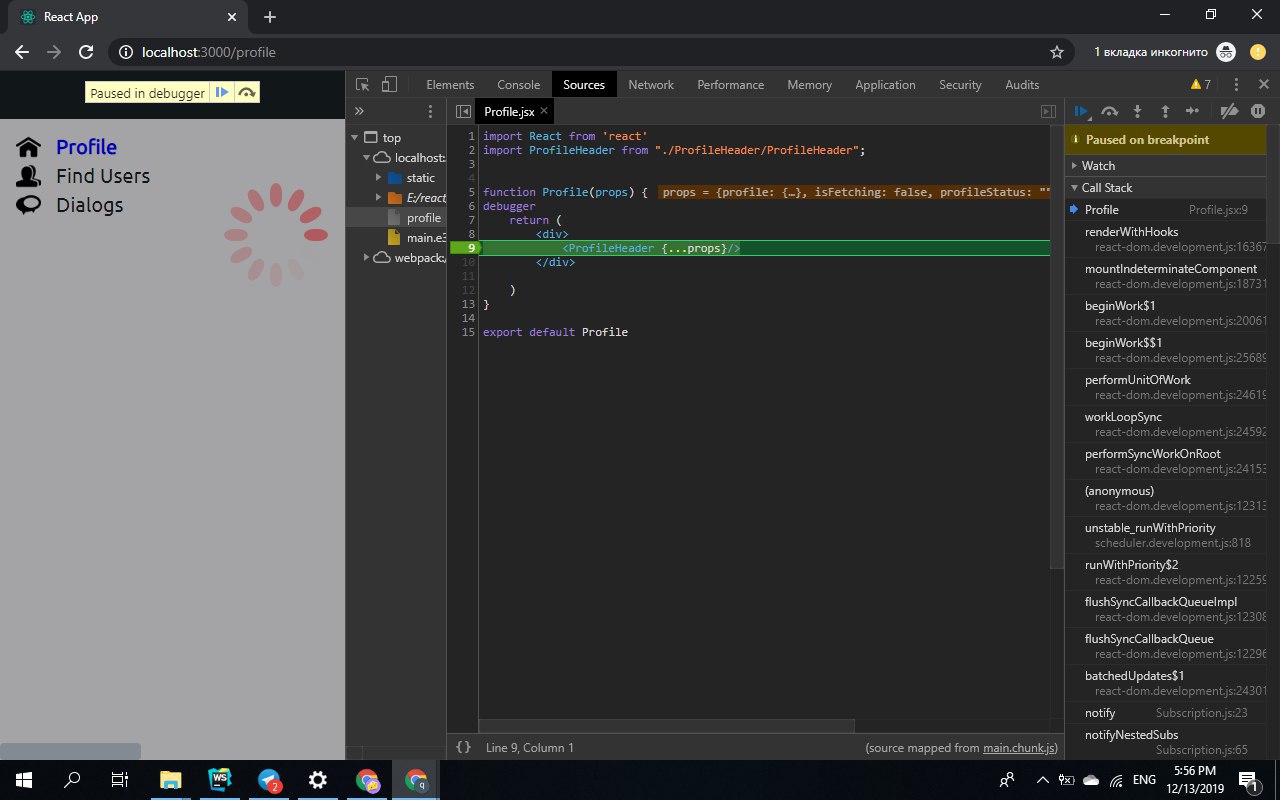
Task: Step into next function call
Action: 1137,112
